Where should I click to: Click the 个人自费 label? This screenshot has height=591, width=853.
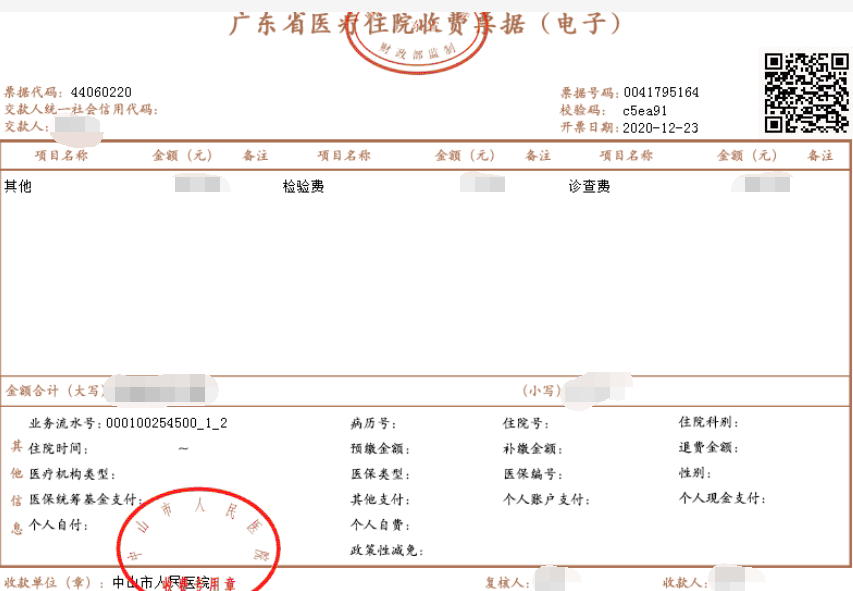click(x=380, y=525)
